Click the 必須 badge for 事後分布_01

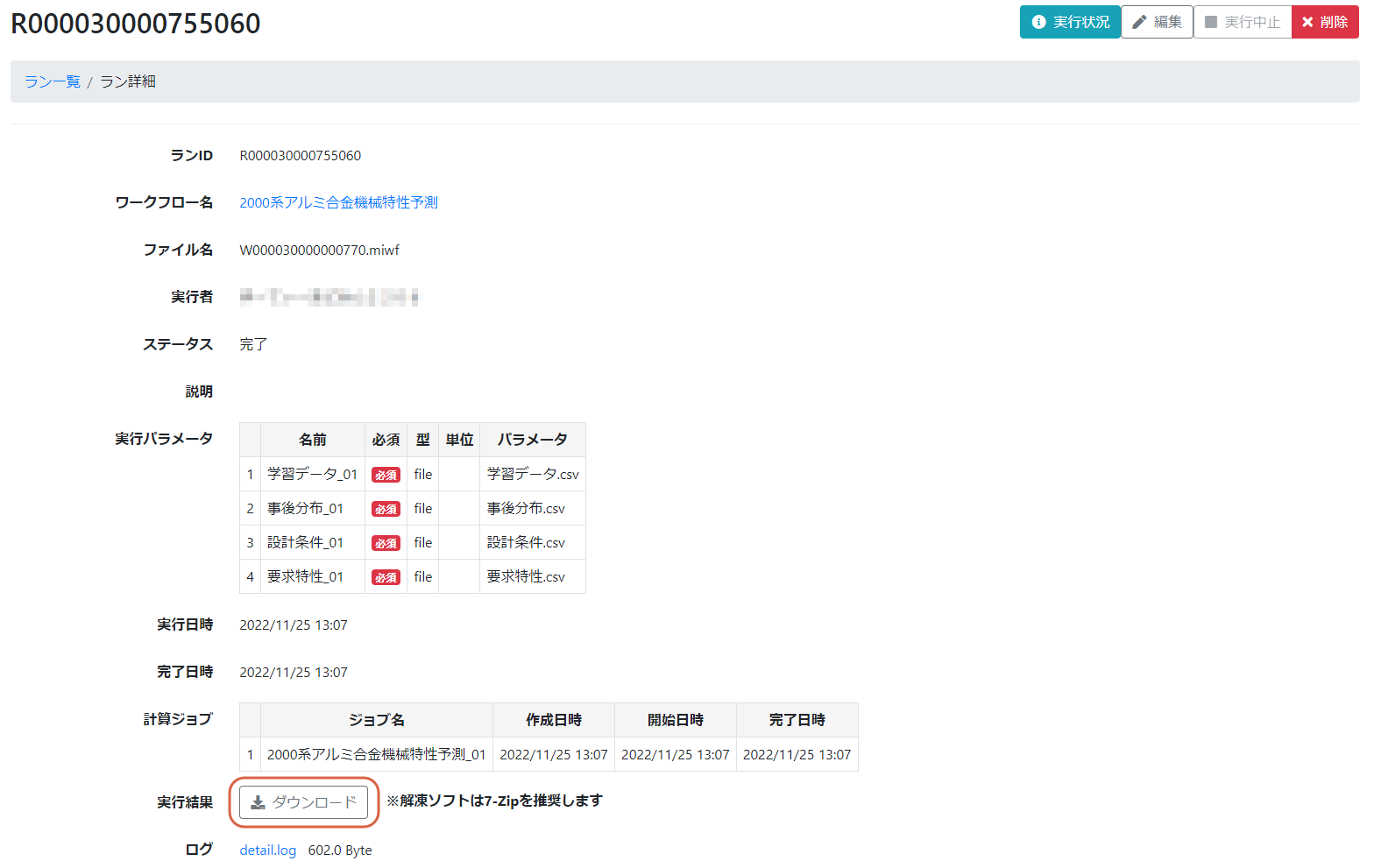(x=386, y=509)
